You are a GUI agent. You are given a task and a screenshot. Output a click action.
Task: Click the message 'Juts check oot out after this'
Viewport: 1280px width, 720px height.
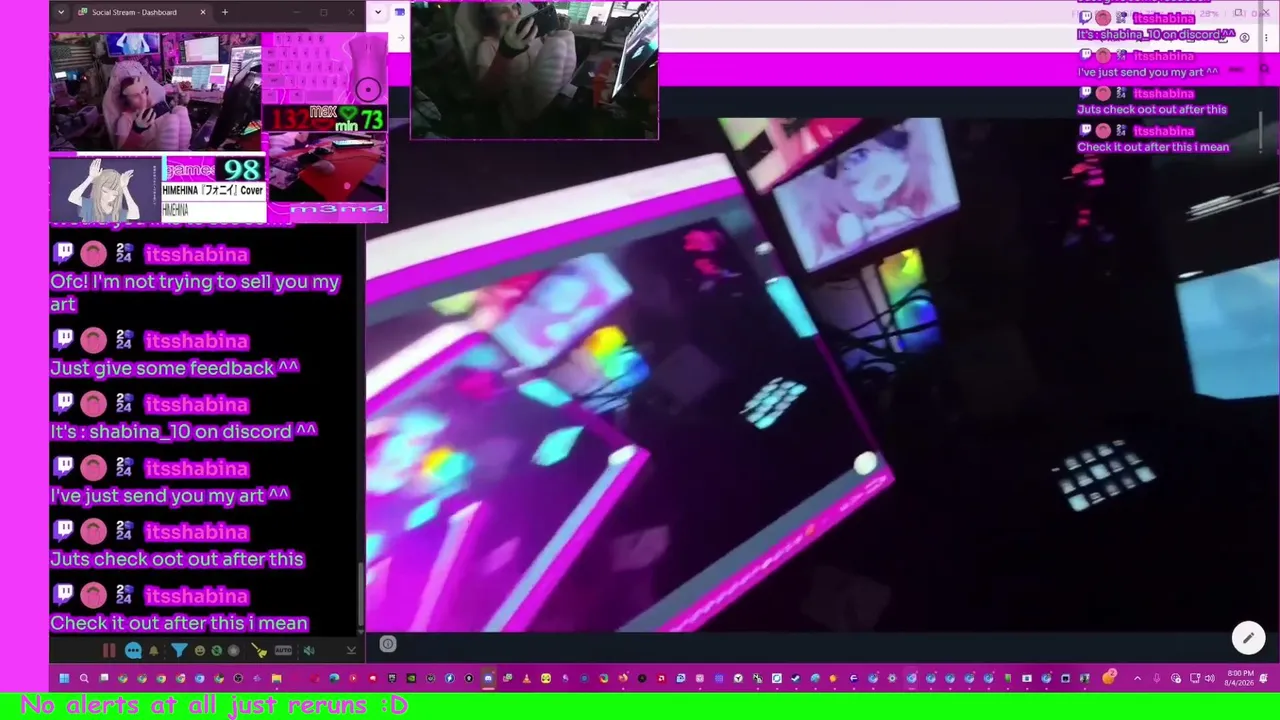(x=177, y=559)
